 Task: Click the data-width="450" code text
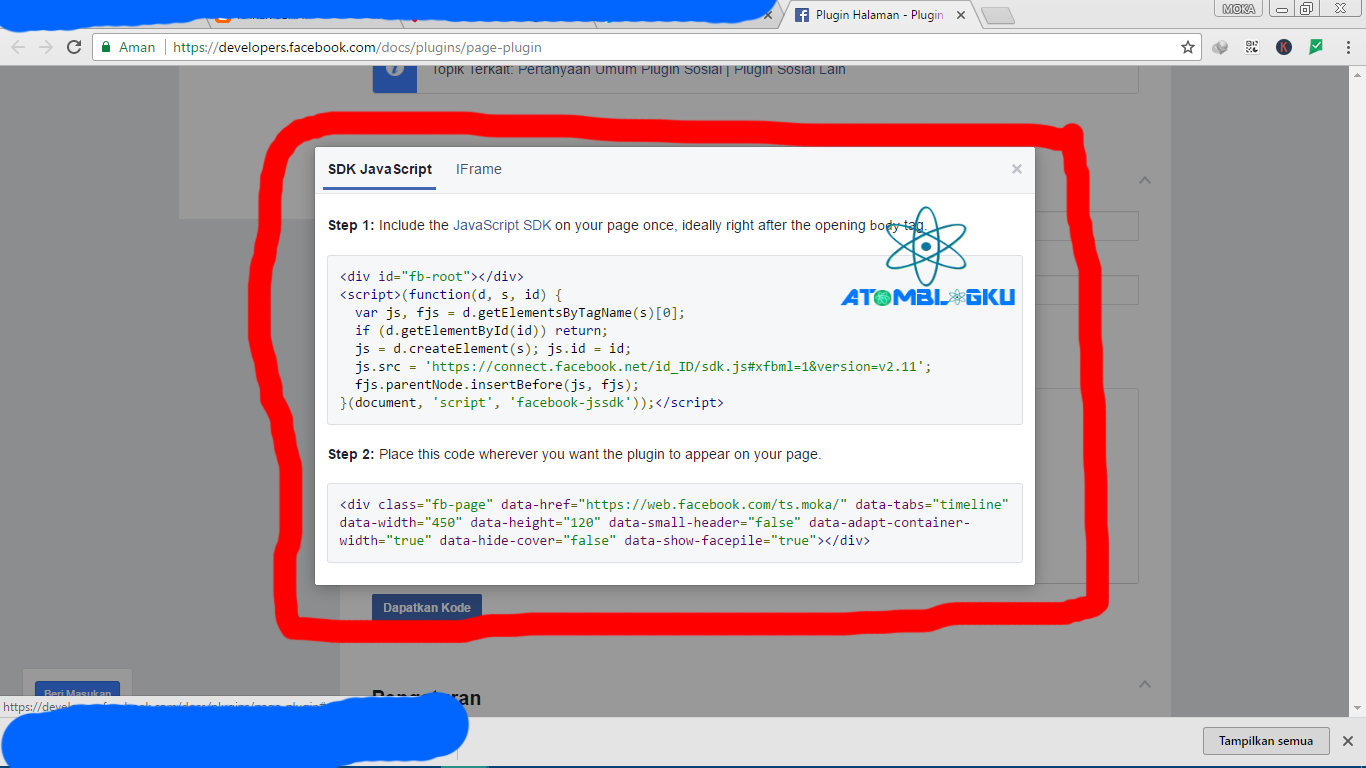click(401, 523)
